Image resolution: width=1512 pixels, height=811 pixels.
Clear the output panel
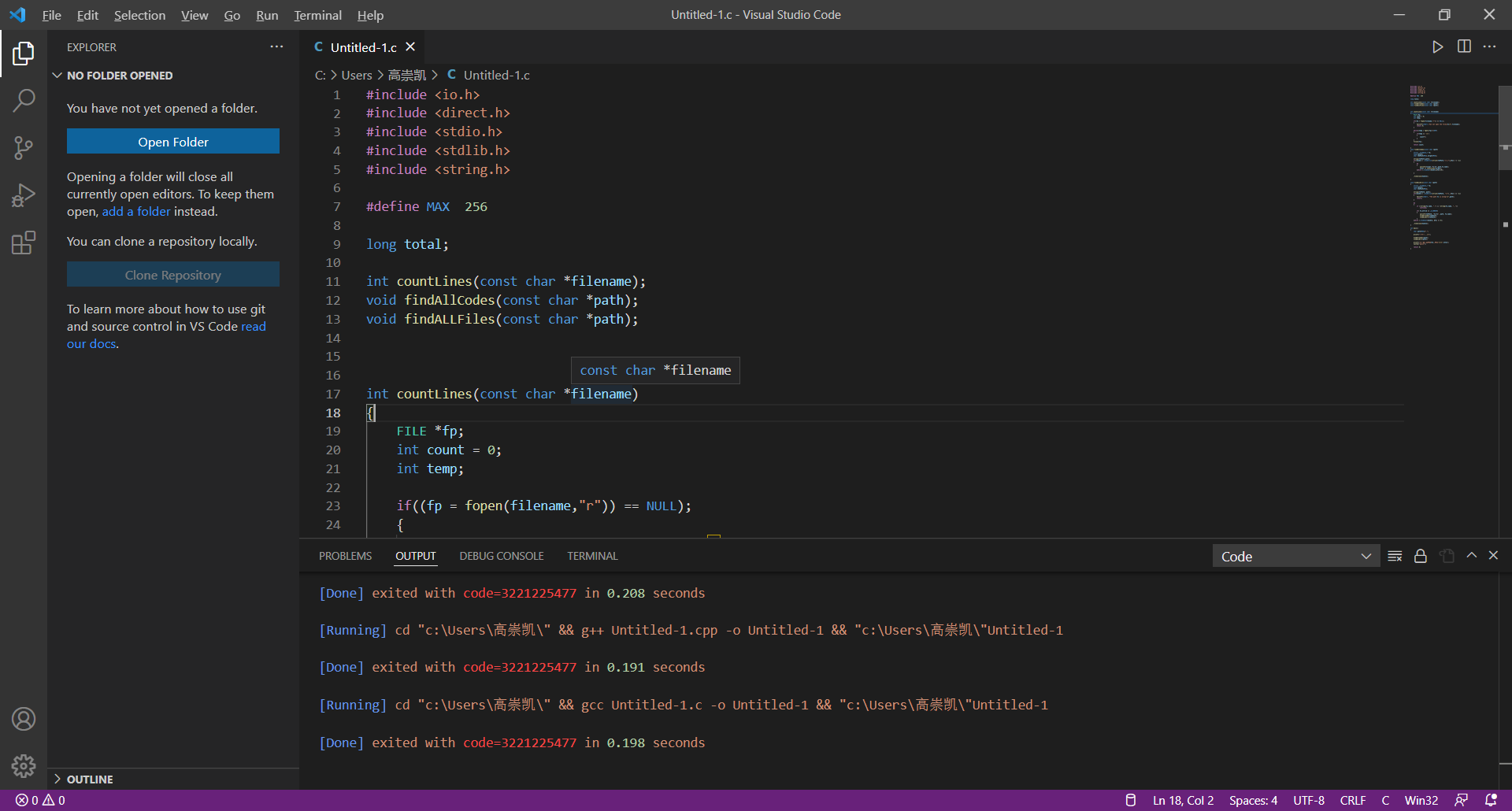pyautogui.click(x=1395, y=556)
